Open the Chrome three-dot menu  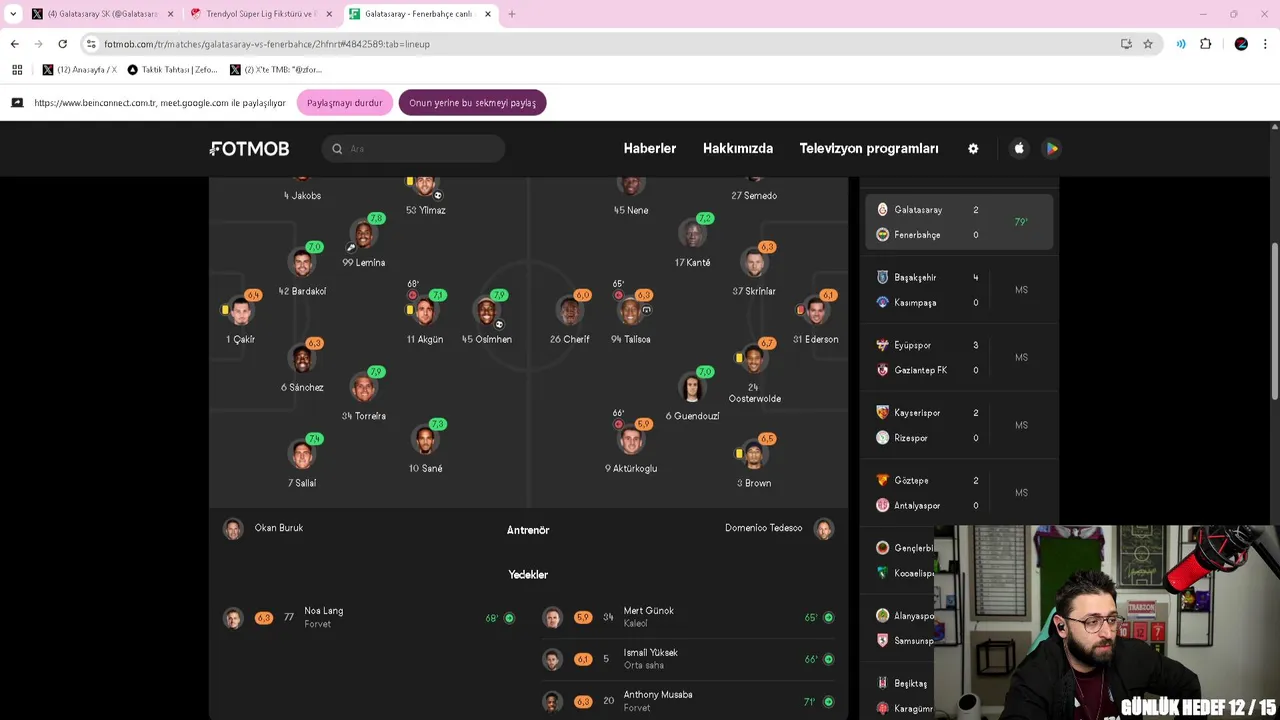(x=1266, y=44)
